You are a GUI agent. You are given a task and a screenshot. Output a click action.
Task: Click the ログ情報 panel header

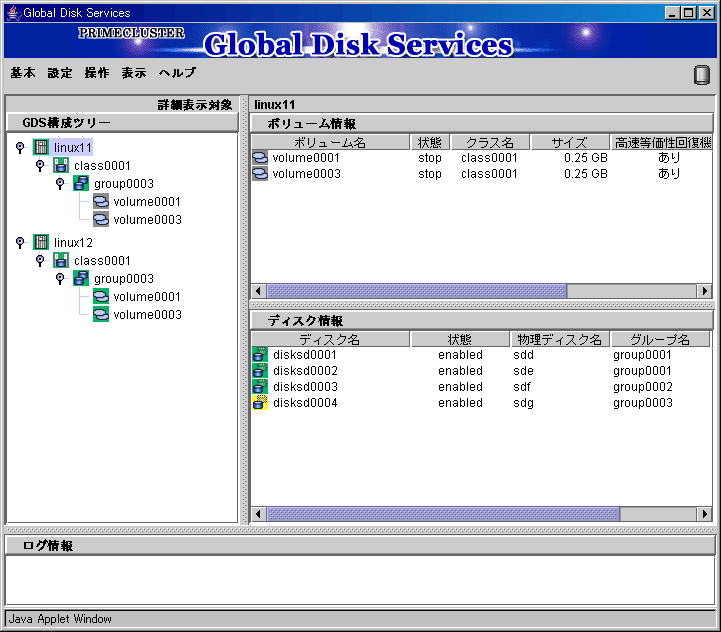360,546
